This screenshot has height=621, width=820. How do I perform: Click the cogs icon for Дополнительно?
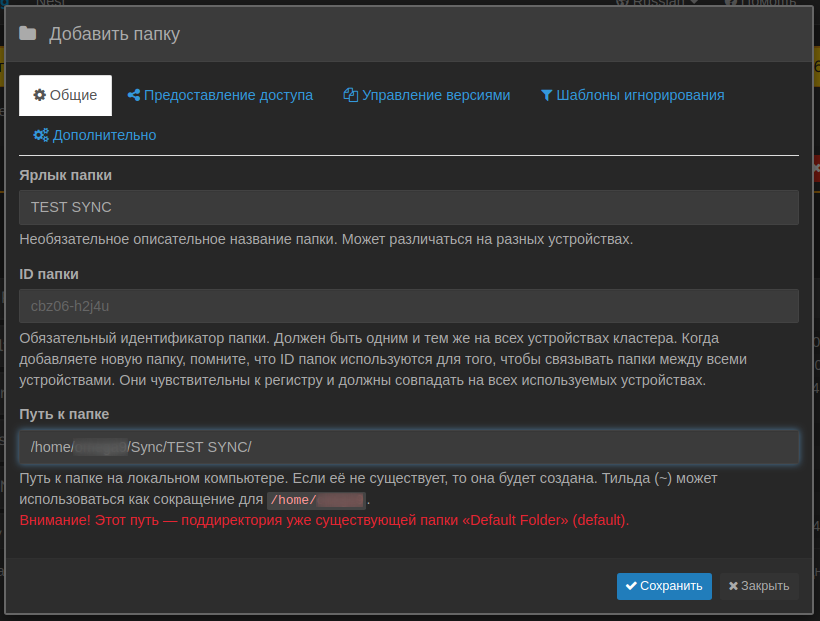pos(41,135)
